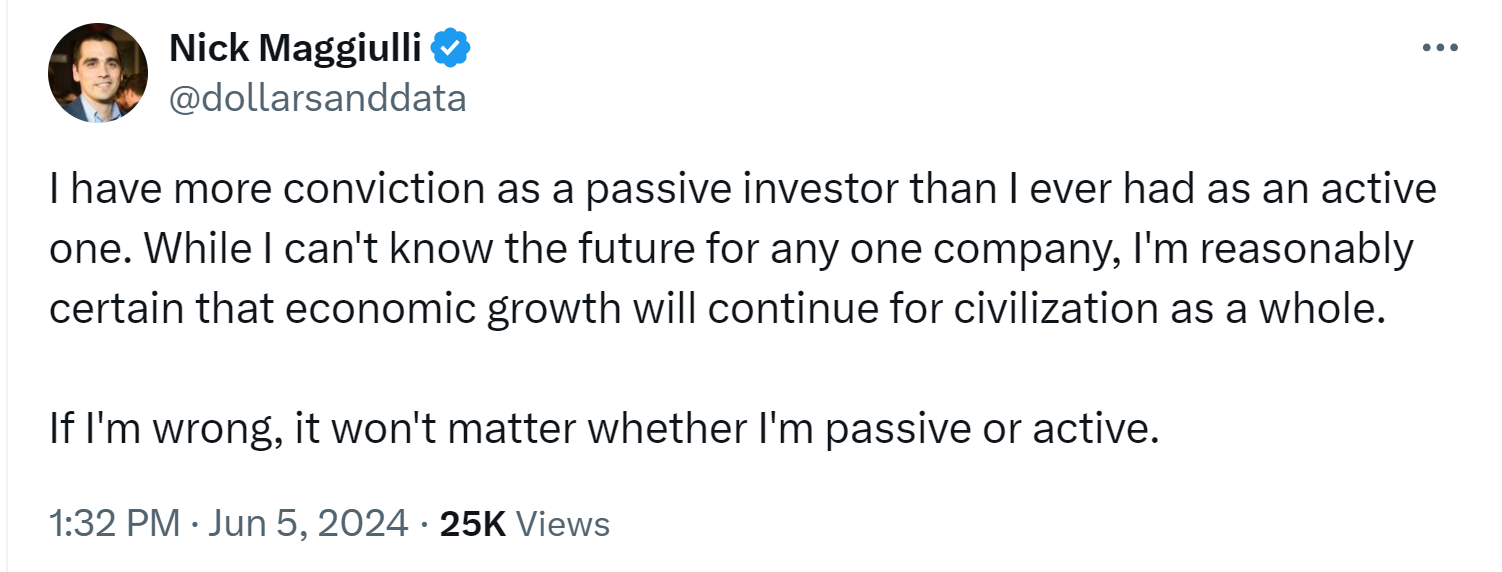Open the @dollarsanddata handle link
1502x572 pixels.
317,98
